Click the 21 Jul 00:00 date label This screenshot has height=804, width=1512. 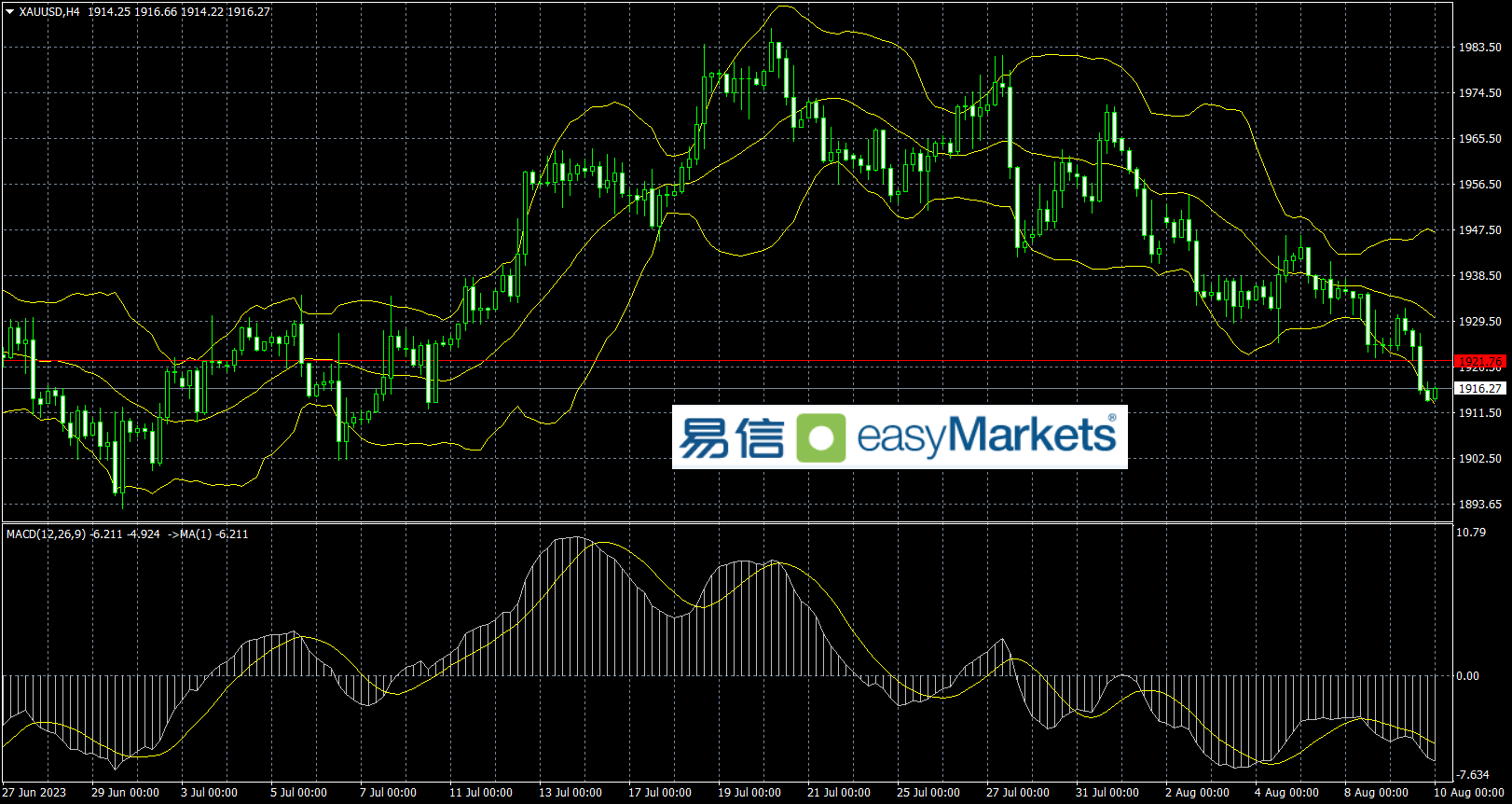click(839, 793)
